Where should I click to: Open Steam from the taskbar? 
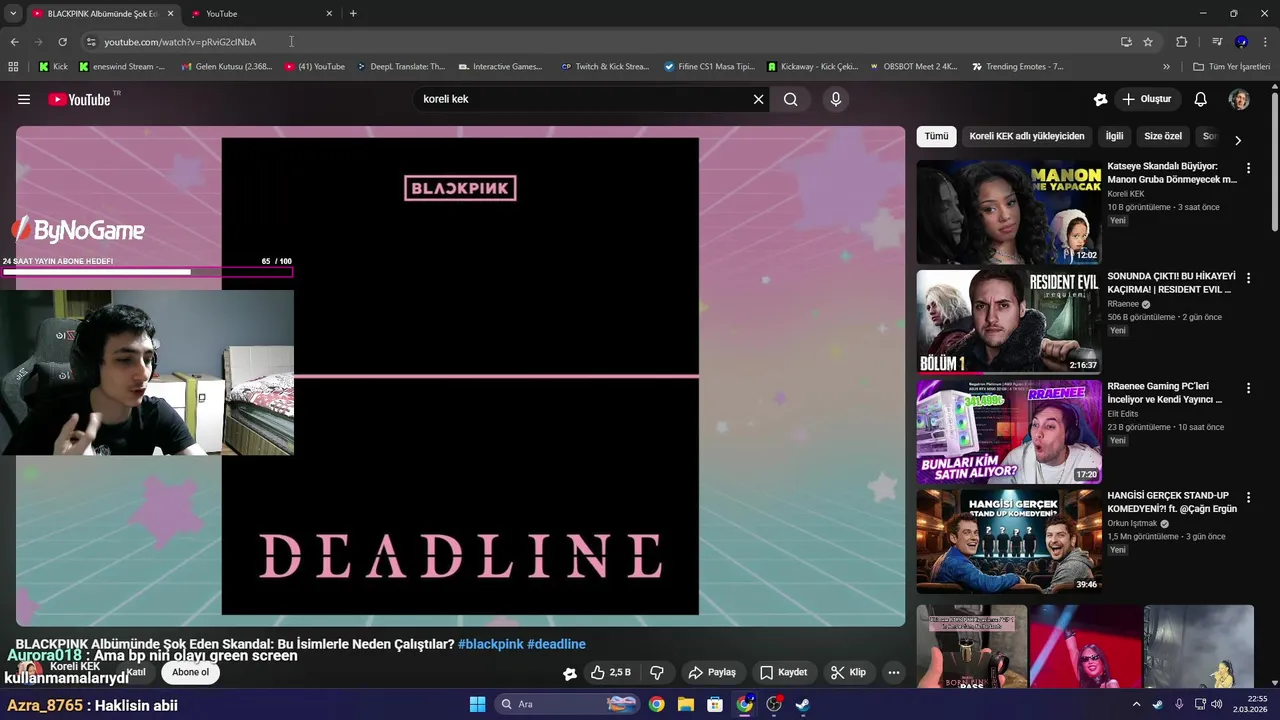pos(802,704)
